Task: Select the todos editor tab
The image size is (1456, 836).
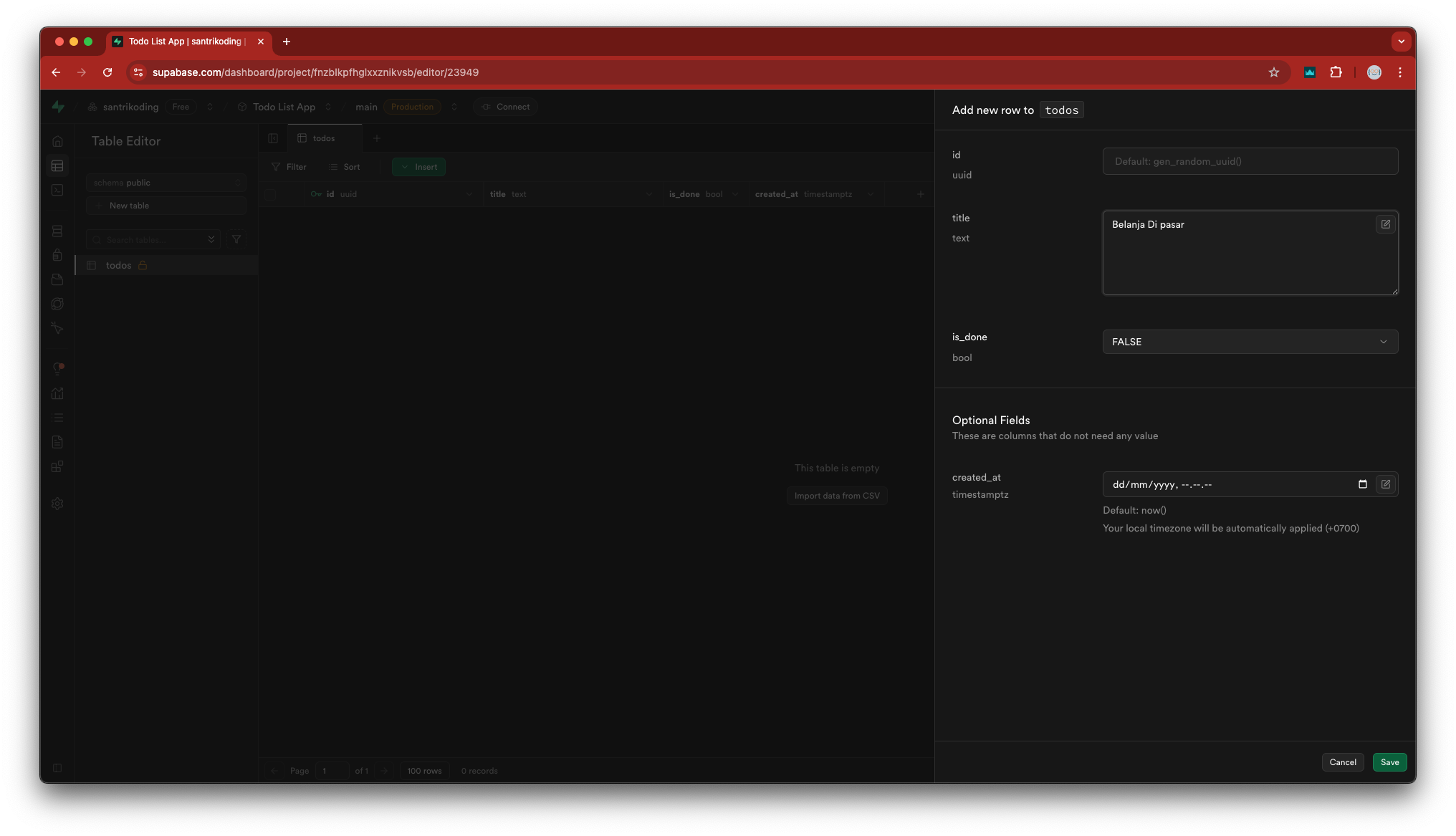Action: click(324, 138)
